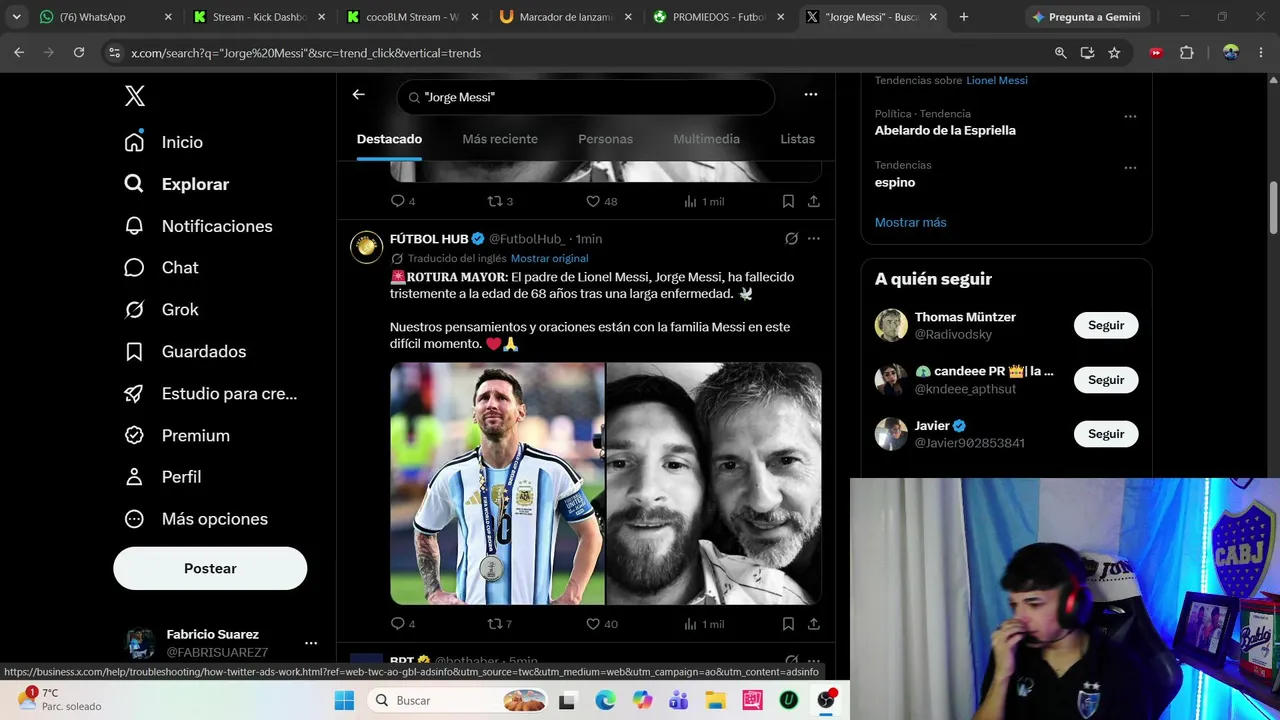Switch to Más reciente tab

point(500,139)
